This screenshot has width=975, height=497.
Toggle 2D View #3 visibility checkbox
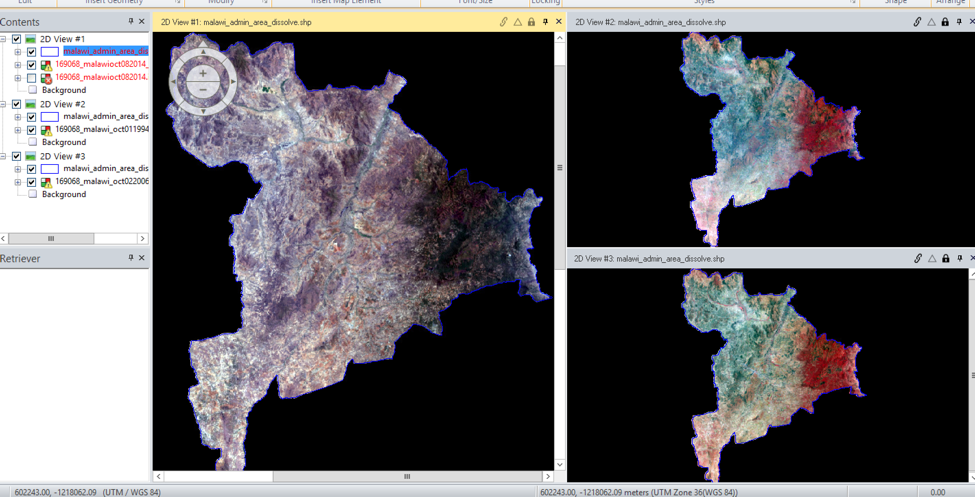tap(17, 156)
